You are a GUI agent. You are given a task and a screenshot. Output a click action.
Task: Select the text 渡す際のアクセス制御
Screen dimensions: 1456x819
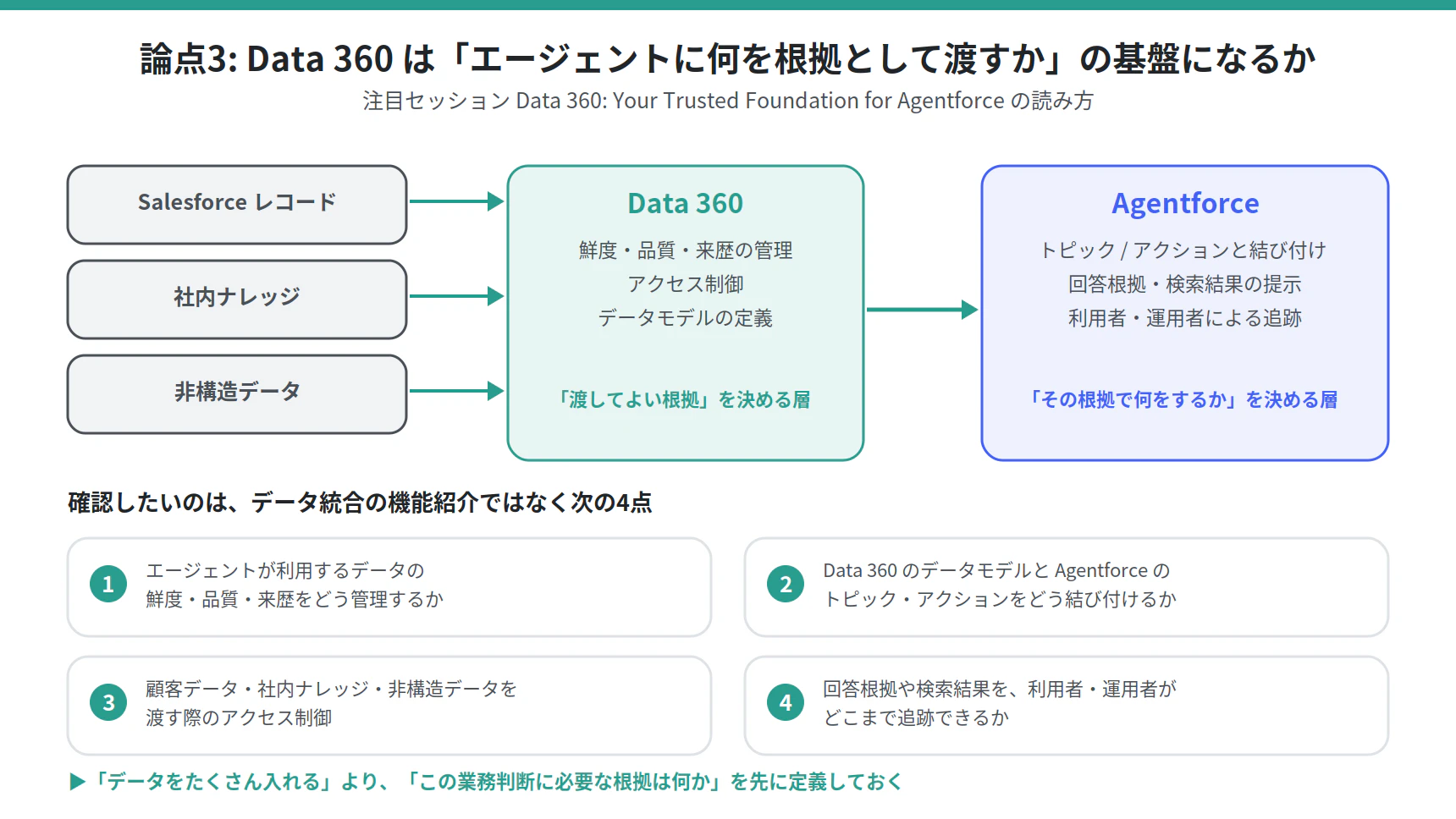pos(239,717)
